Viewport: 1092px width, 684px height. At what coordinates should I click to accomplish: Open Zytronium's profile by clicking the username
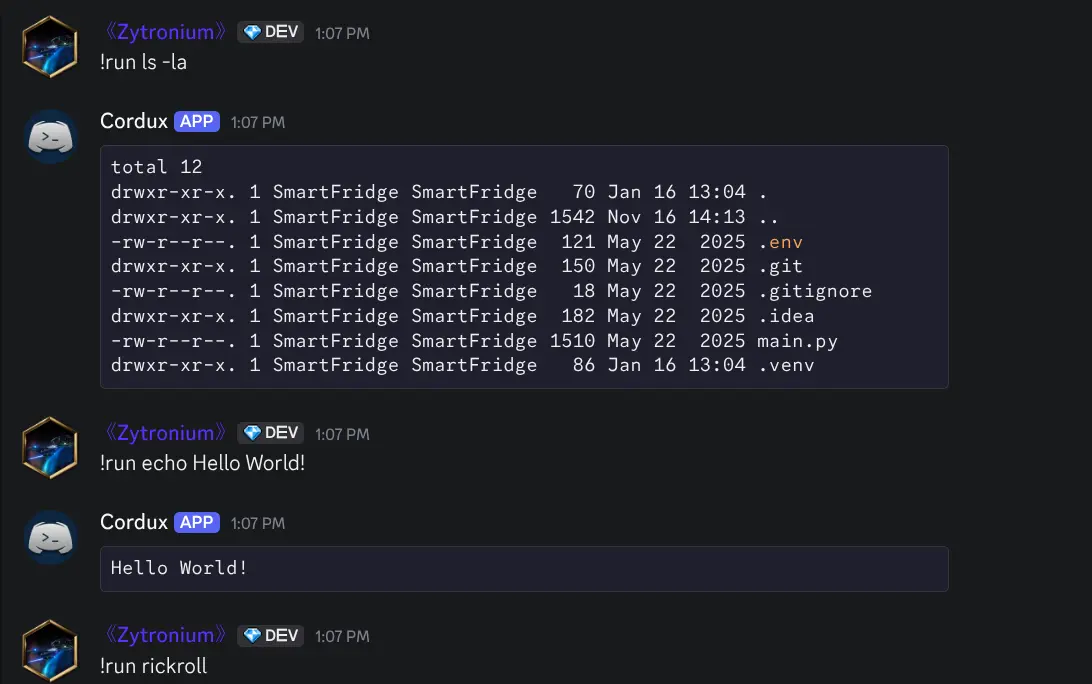(164, 31)
